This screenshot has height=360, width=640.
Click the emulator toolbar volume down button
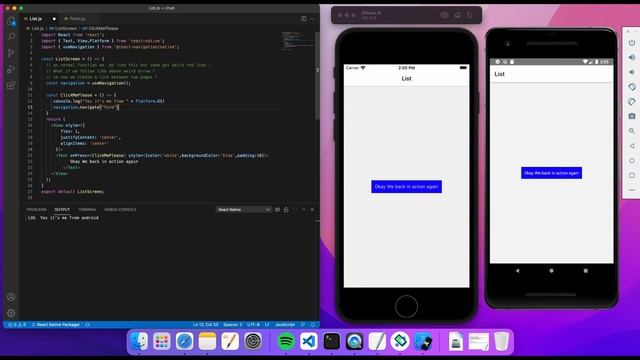632,72
